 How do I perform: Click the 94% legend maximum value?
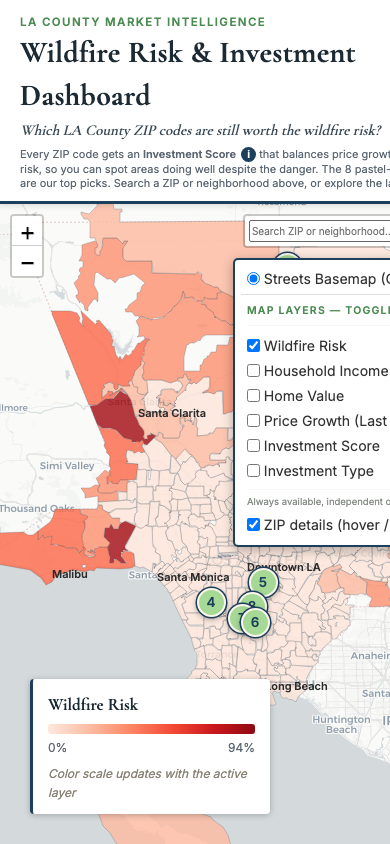coord(240,748)
